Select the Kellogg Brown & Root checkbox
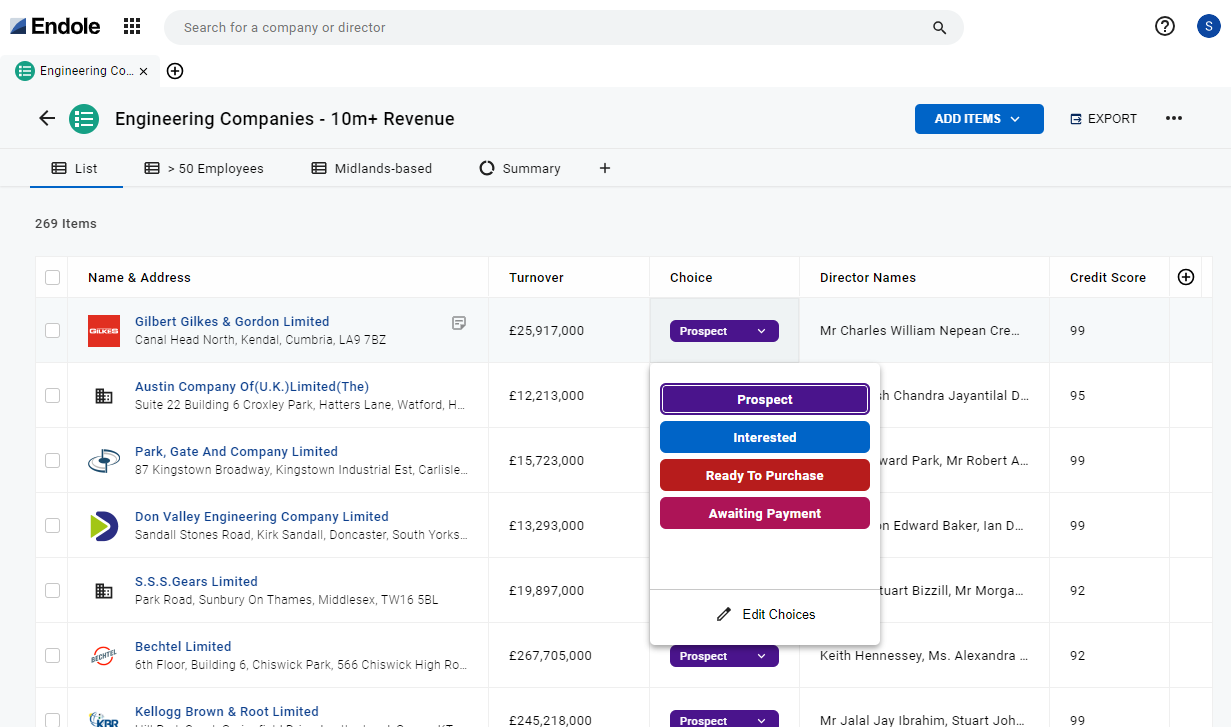1231x727 pixels. (52, 720)
